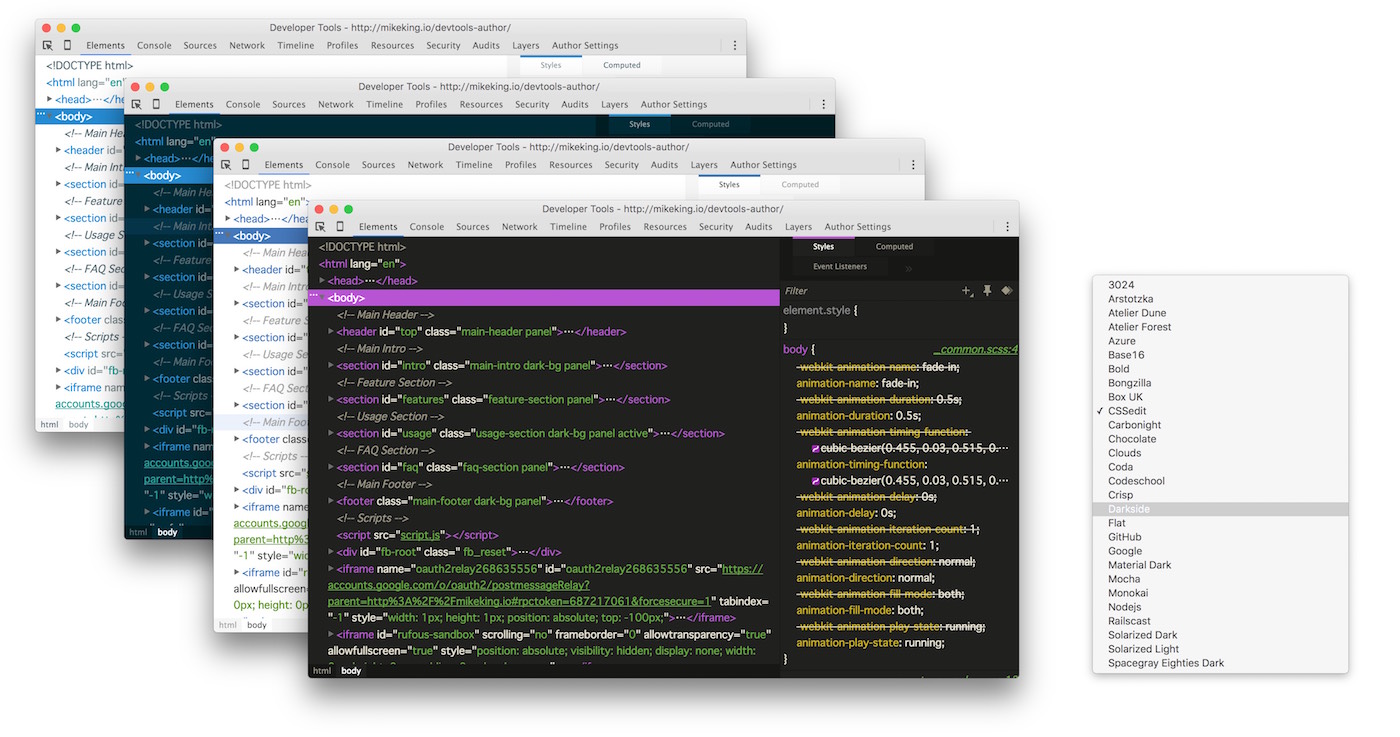Switch to Computed tab in the front dark window
The width and height of the screenshot is (1400, 737).
[x=894, y=247]
